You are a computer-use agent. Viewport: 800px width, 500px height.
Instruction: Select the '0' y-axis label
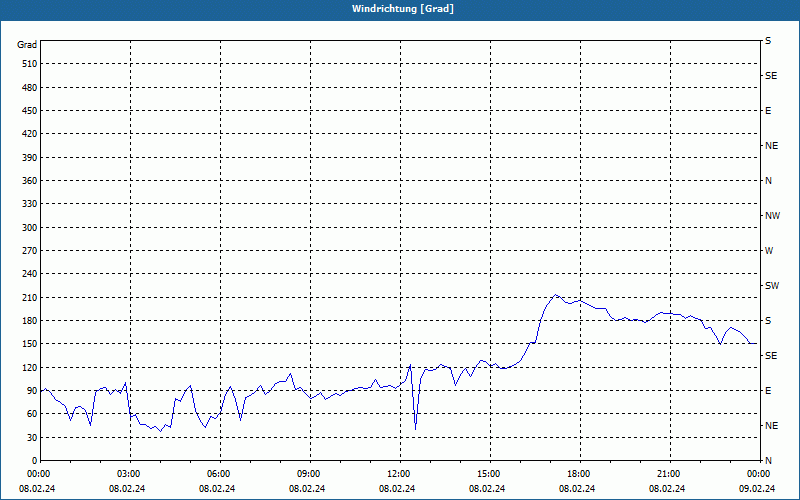pos(34,461)
